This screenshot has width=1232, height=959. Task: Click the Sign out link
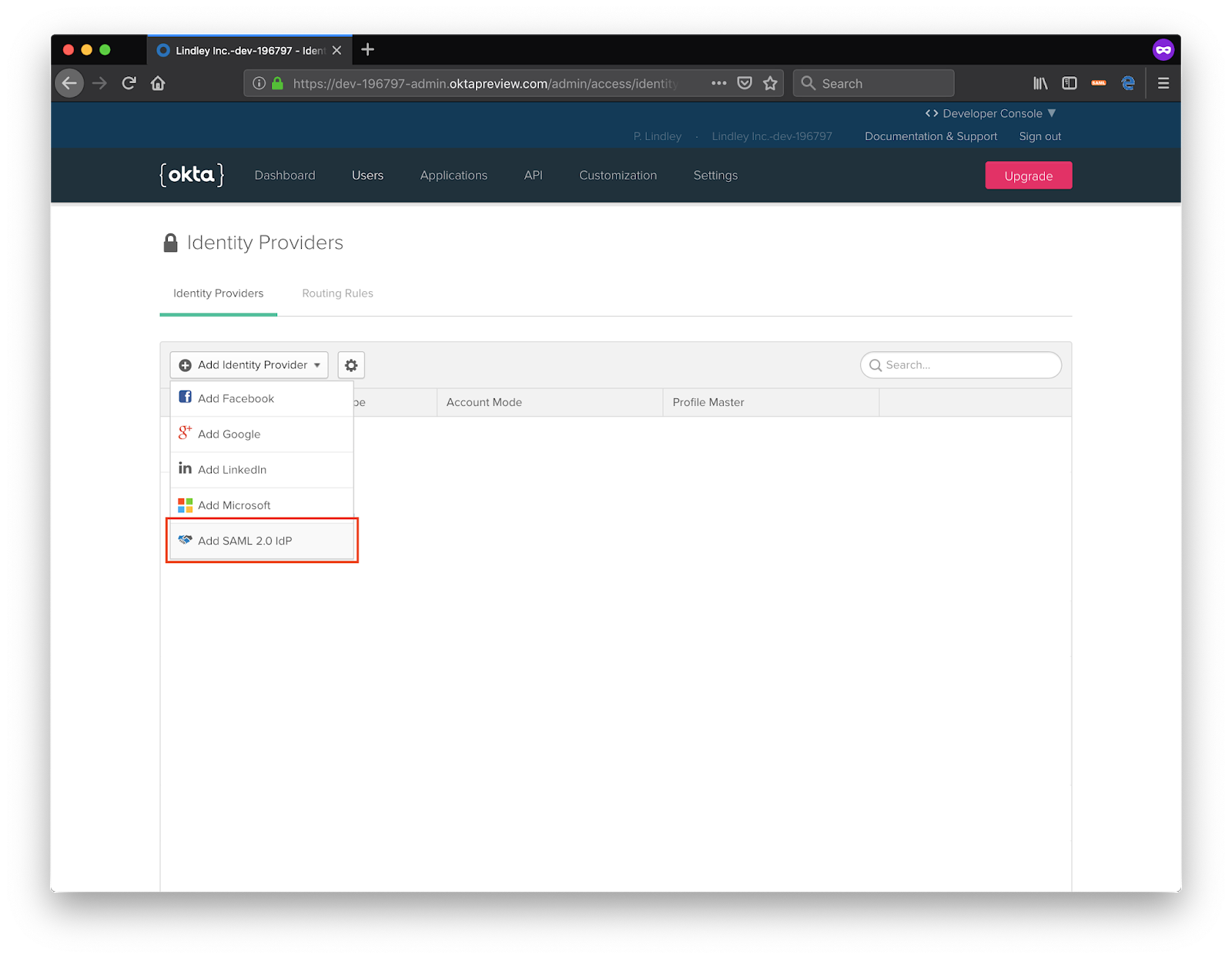1040,136
